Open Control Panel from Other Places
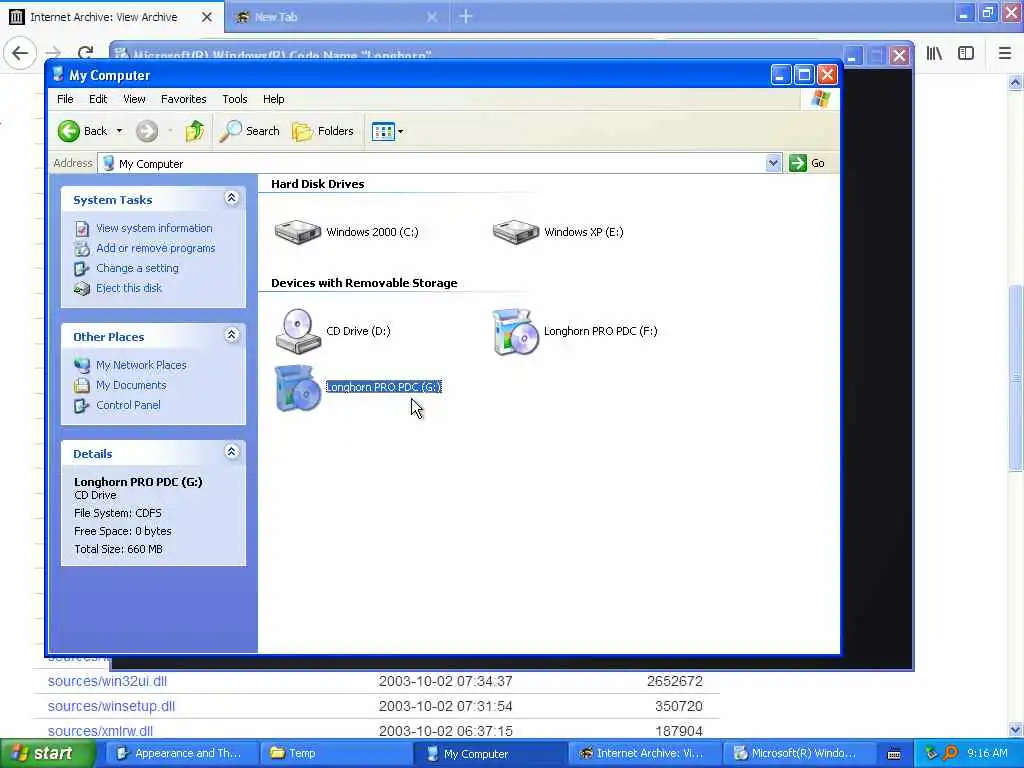 (x=128, y=405)
